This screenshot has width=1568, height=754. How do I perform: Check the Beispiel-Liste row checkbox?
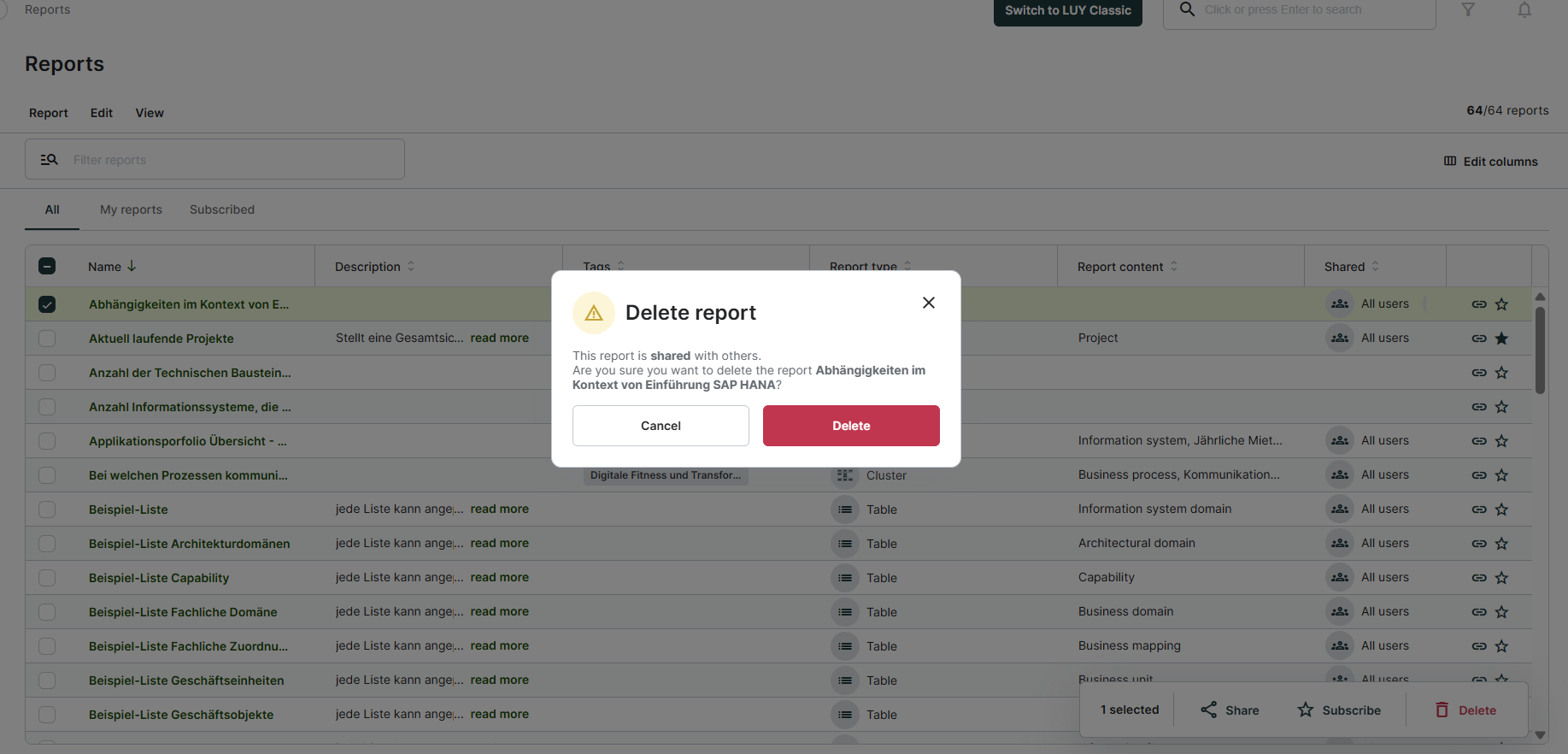click(x=47, y=510)
